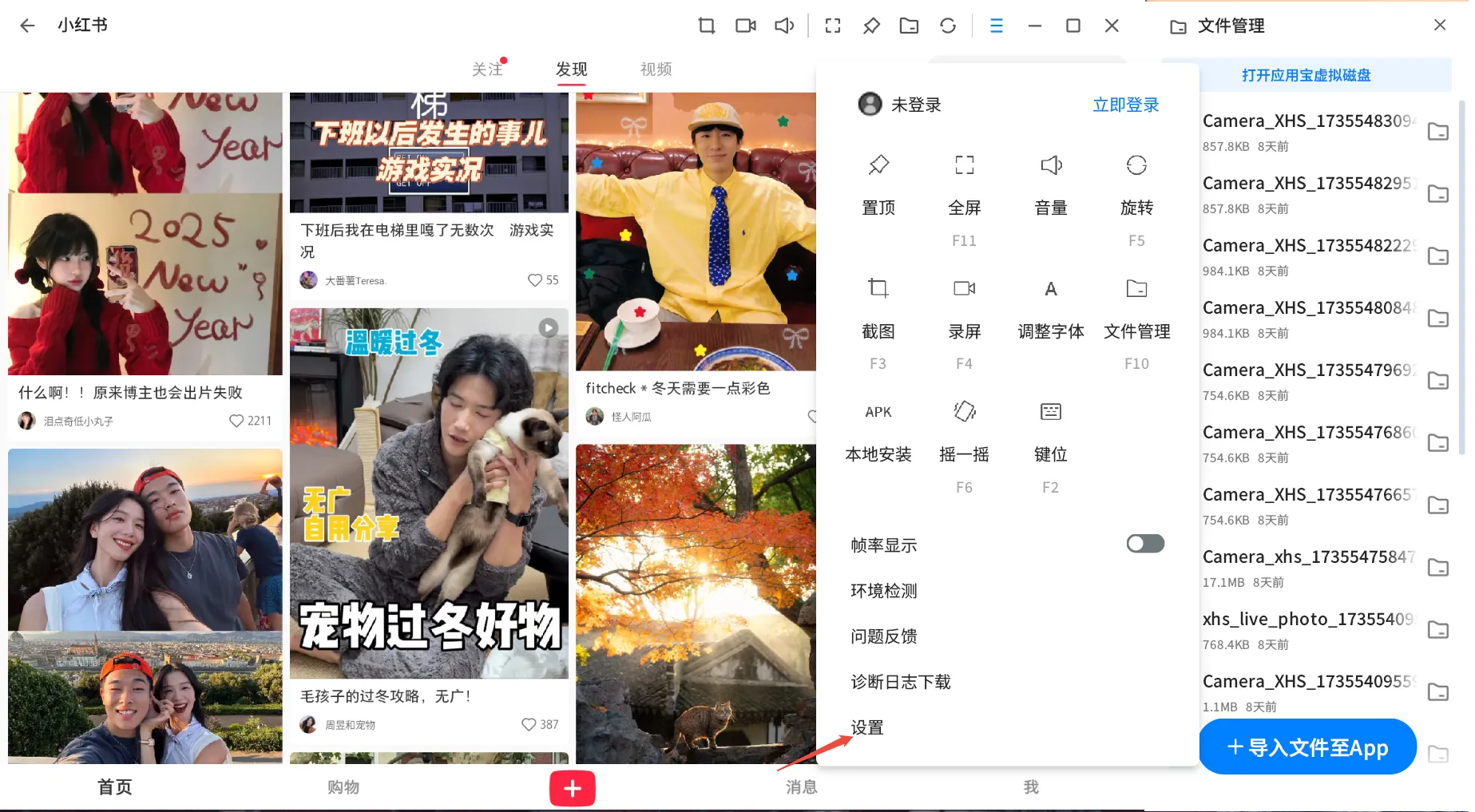
Task: Click the rotate icon in title bar
Action: pos(948,26)
